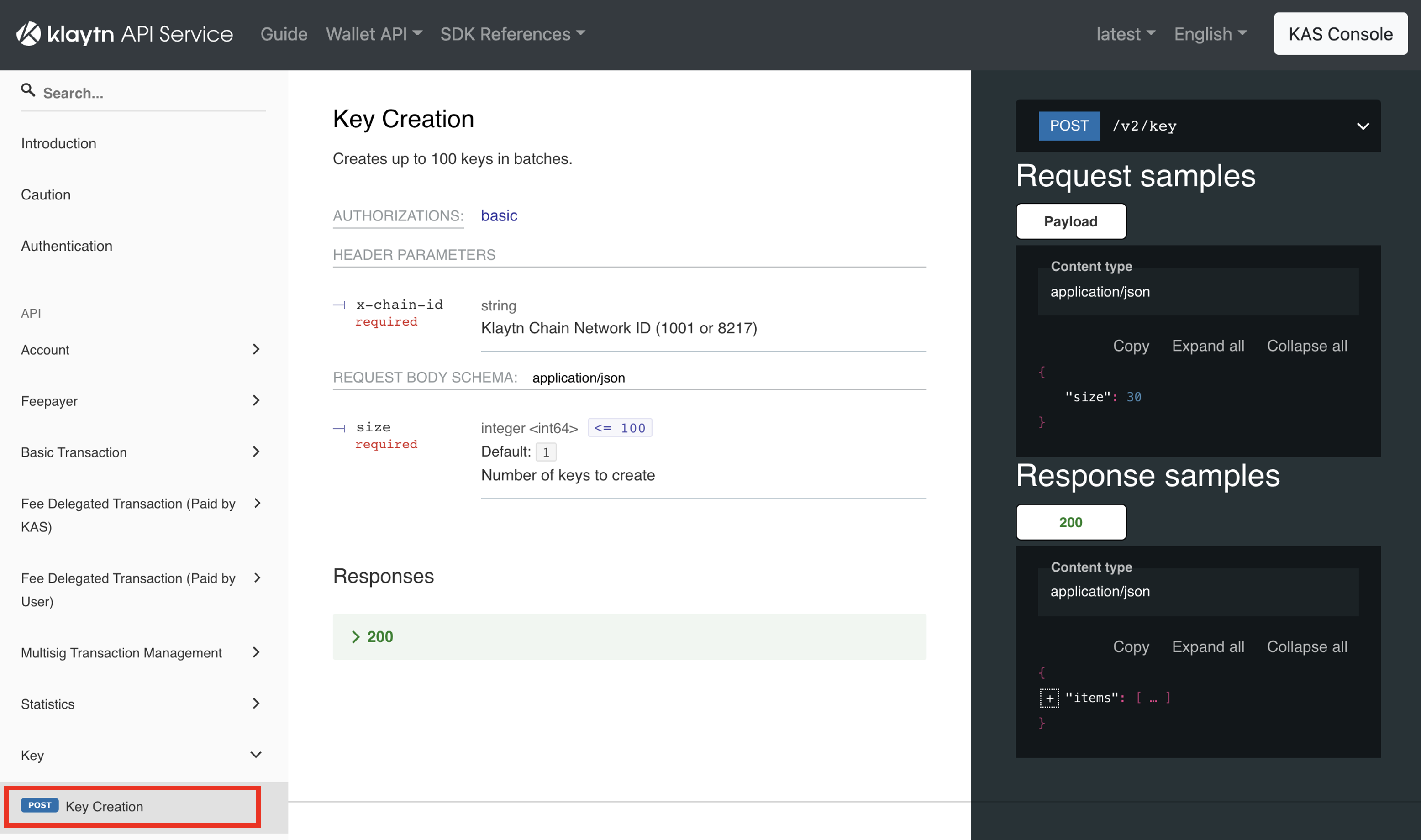The height and width of the screenshot is (840, 1421).
Task: Expand Multisig Transaction Management group
Action: click(143, 652)
